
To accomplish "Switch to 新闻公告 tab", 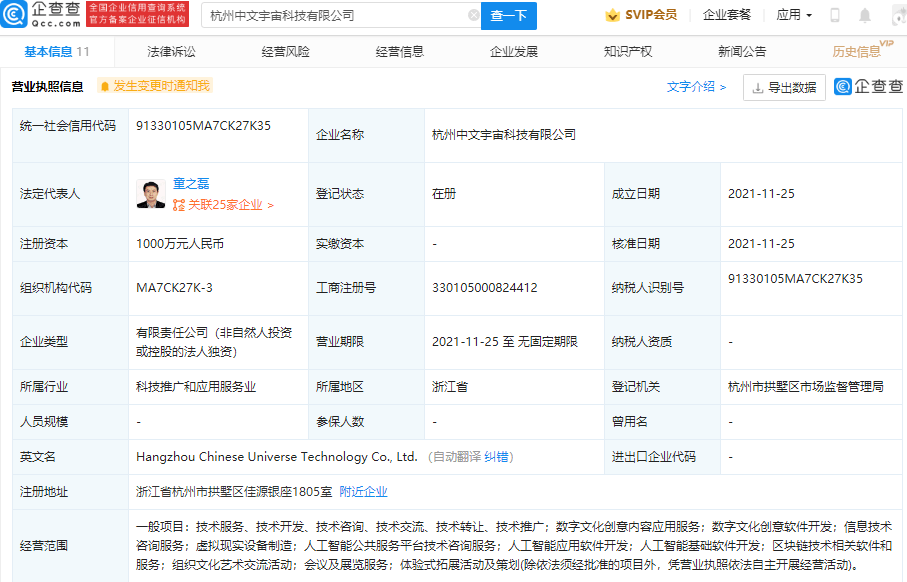I will [x=742, y=51].
